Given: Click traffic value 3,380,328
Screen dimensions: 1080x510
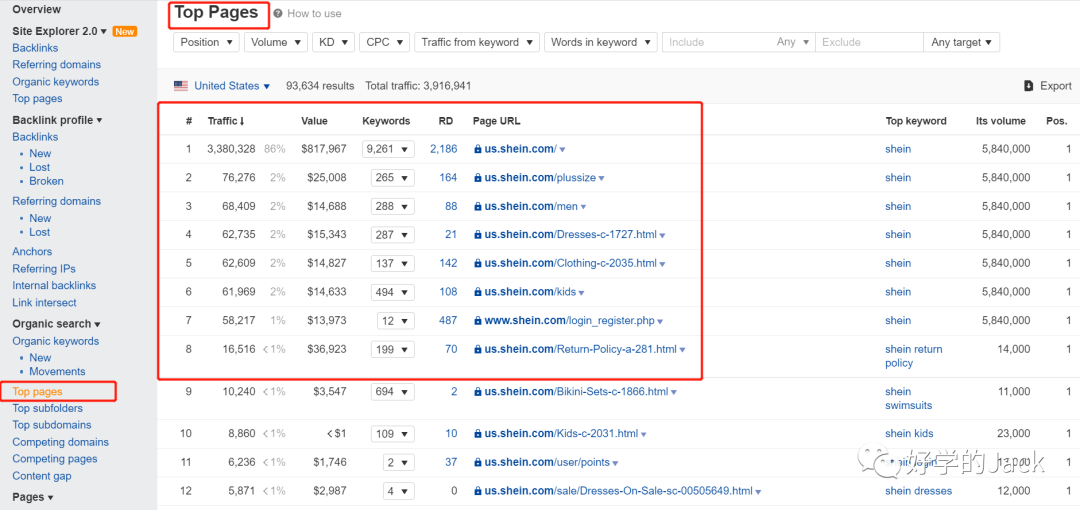Looking at the screenshot, I should click(x=231, y=149).
